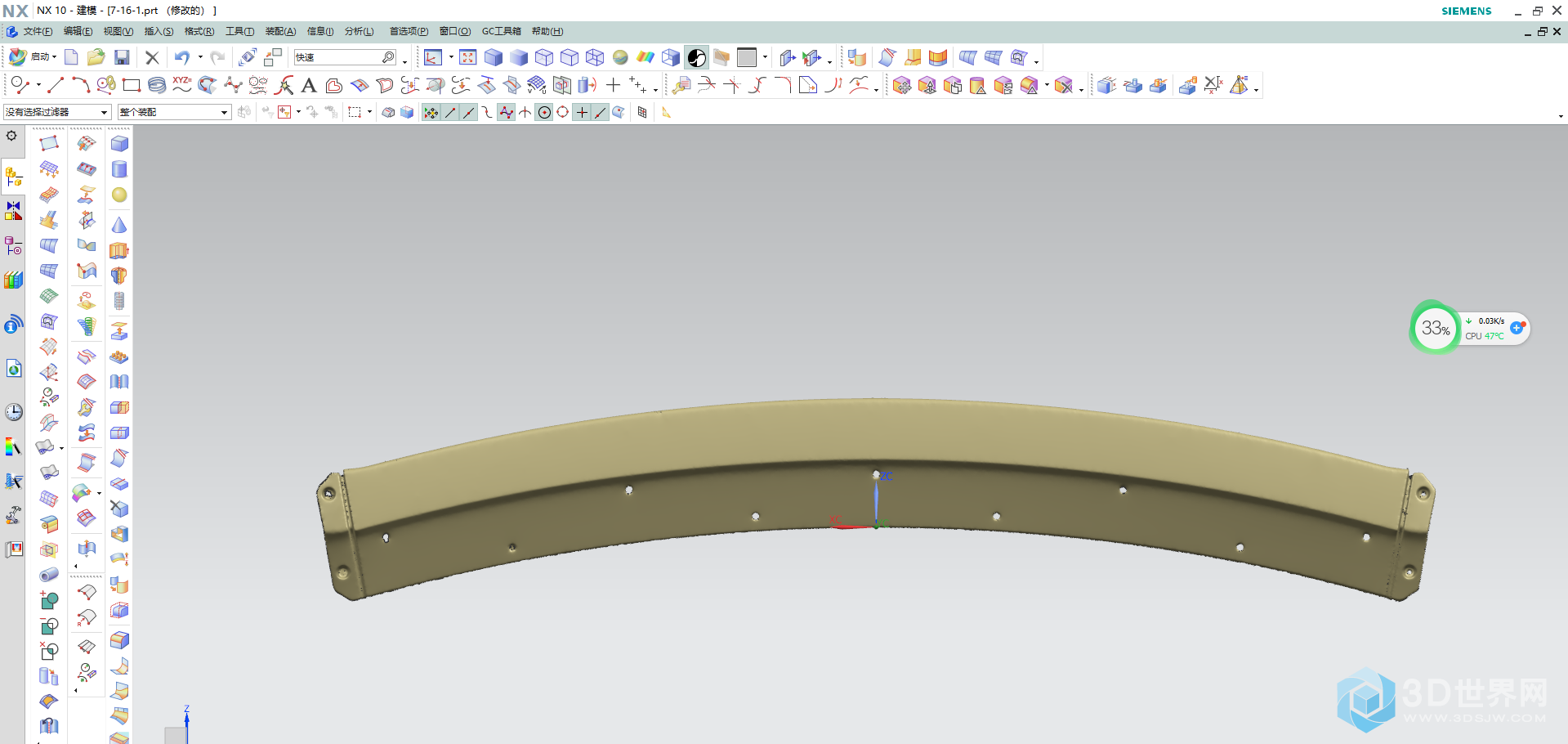Toggle Shaded with Edges render style
Viewport: 1568px width, 744px height.
click(x=494, y=57)
